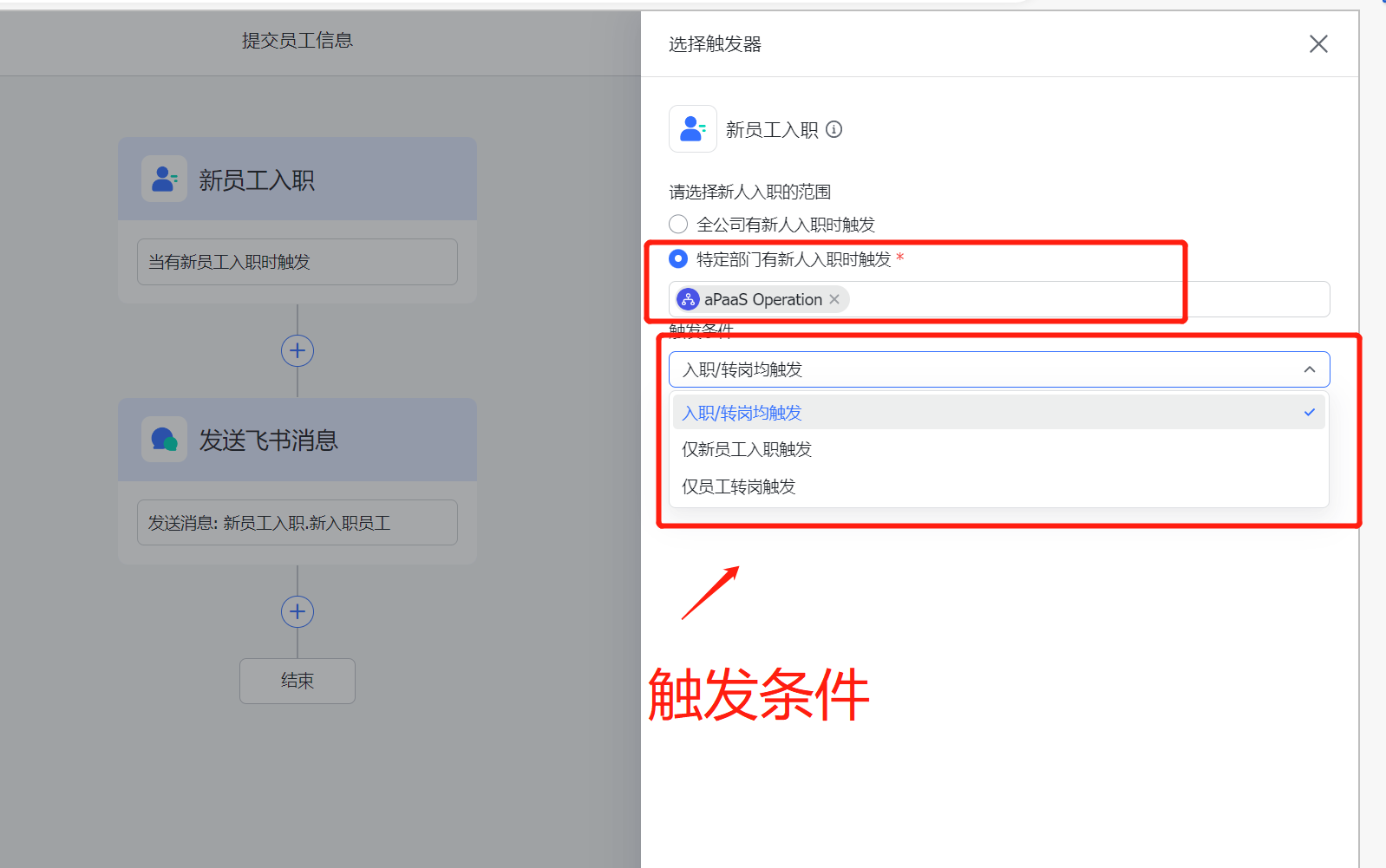This screenshot has width=1386, height=868.
Task: Add a step below 发送飞书消息 node
Action: coord(297,612)
